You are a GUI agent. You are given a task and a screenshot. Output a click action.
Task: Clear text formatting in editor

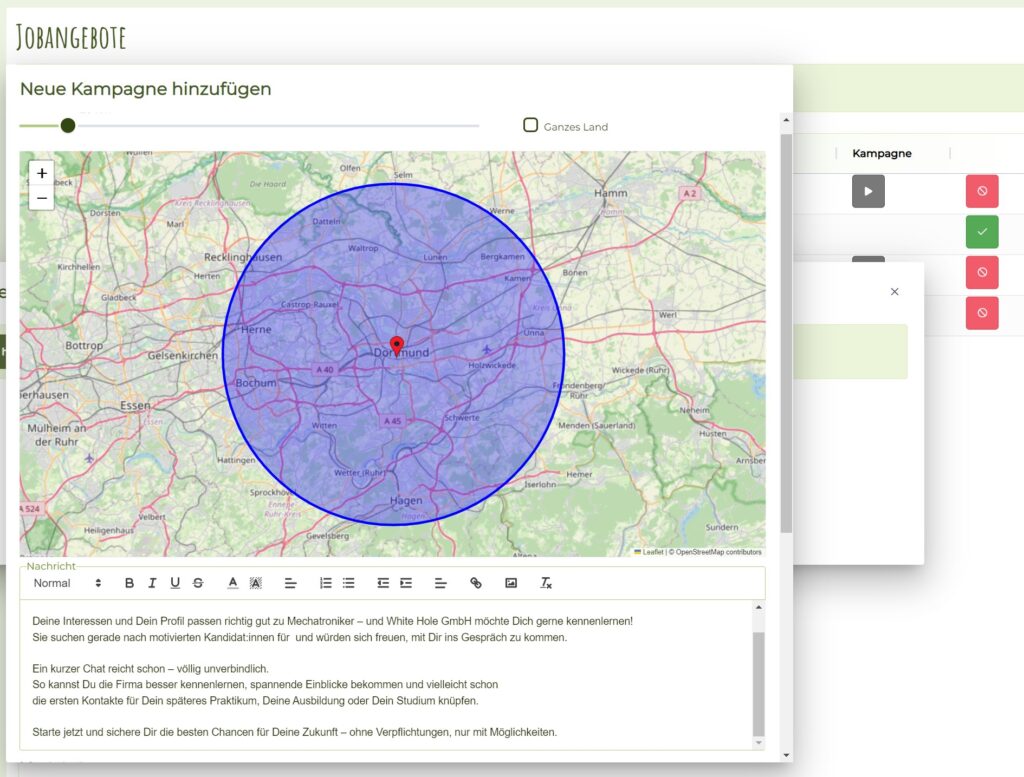[x=546, y=583]
